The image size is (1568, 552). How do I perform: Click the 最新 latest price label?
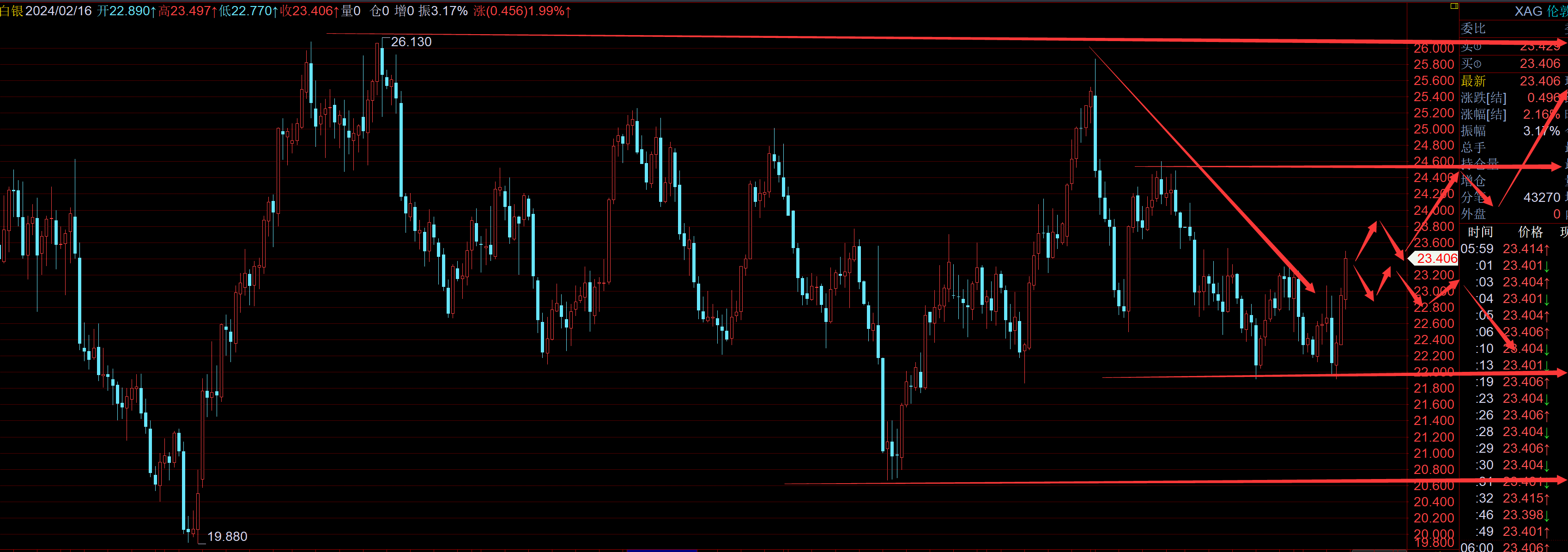point(1473,81)
